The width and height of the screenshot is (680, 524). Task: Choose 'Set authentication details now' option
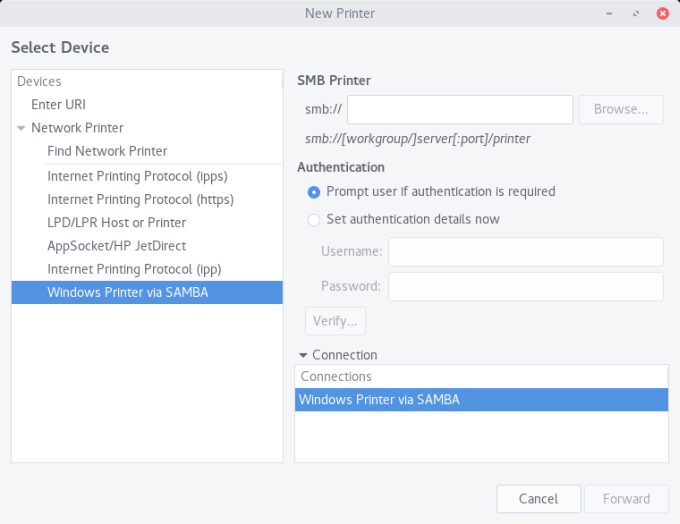(x=314, y=219)
